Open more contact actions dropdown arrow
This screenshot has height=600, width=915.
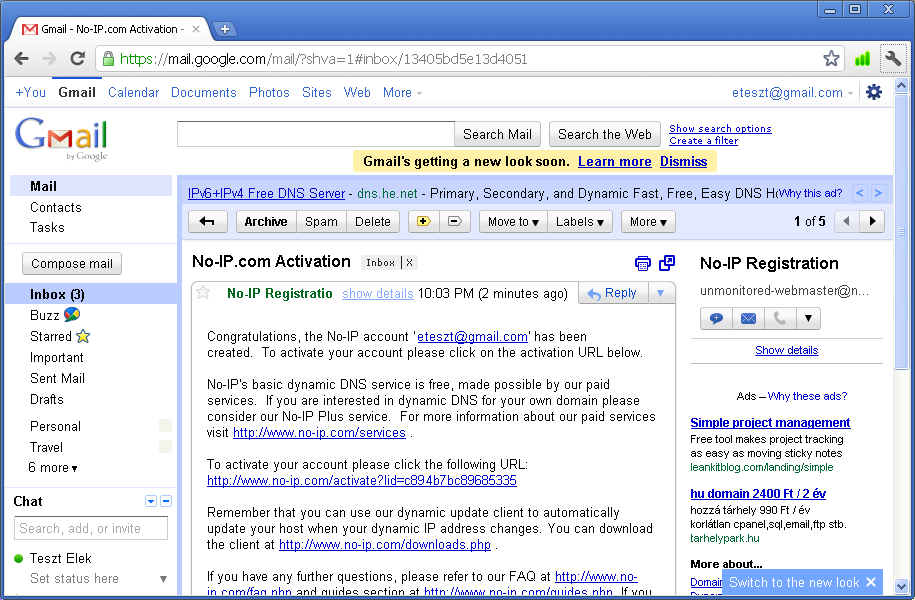808,319
